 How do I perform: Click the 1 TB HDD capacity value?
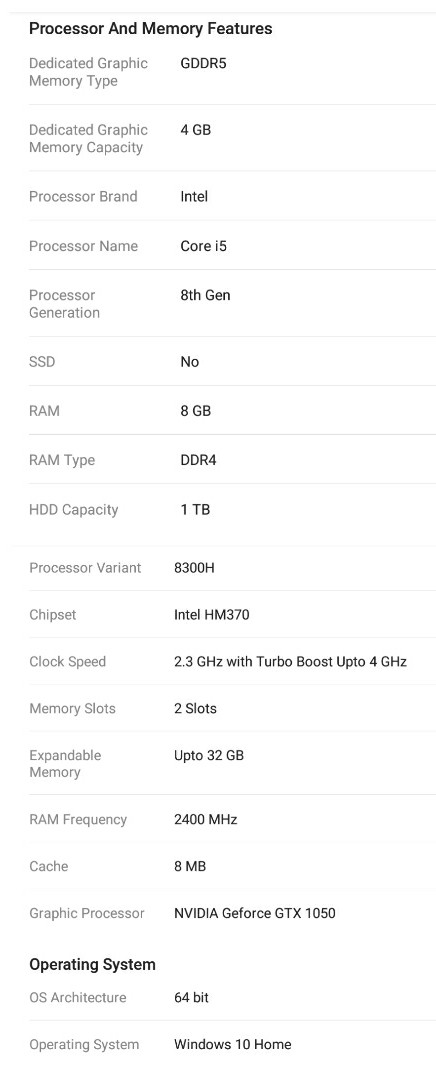point(196,510)
